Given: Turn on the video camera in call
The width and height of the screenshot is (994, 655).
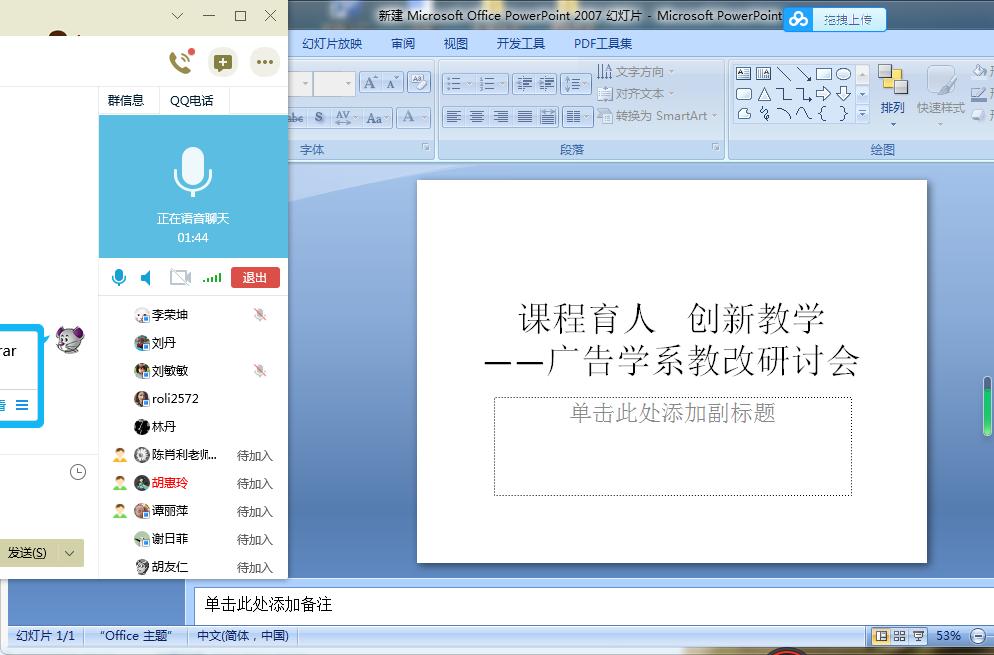Looking at the screenshot, I should [180, 277].
